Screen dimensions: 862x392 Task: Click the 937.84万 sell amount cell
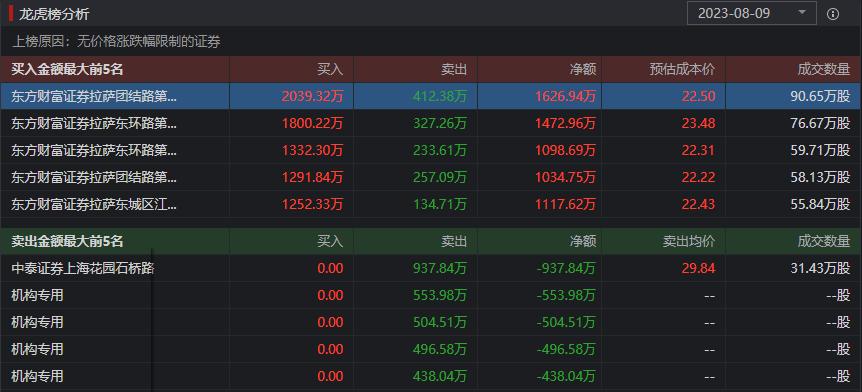click(440, 268)
